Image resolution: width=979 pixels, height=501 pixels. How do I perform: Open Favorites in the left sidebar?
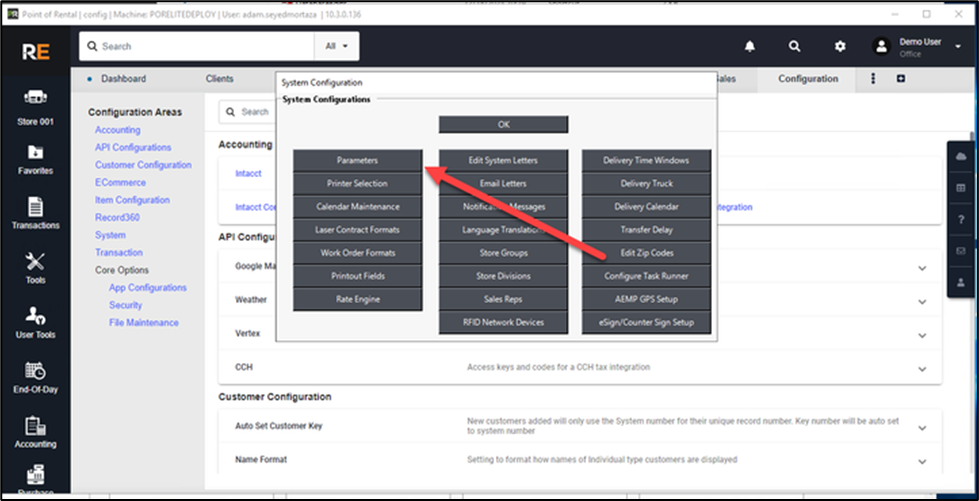(35, 159)
